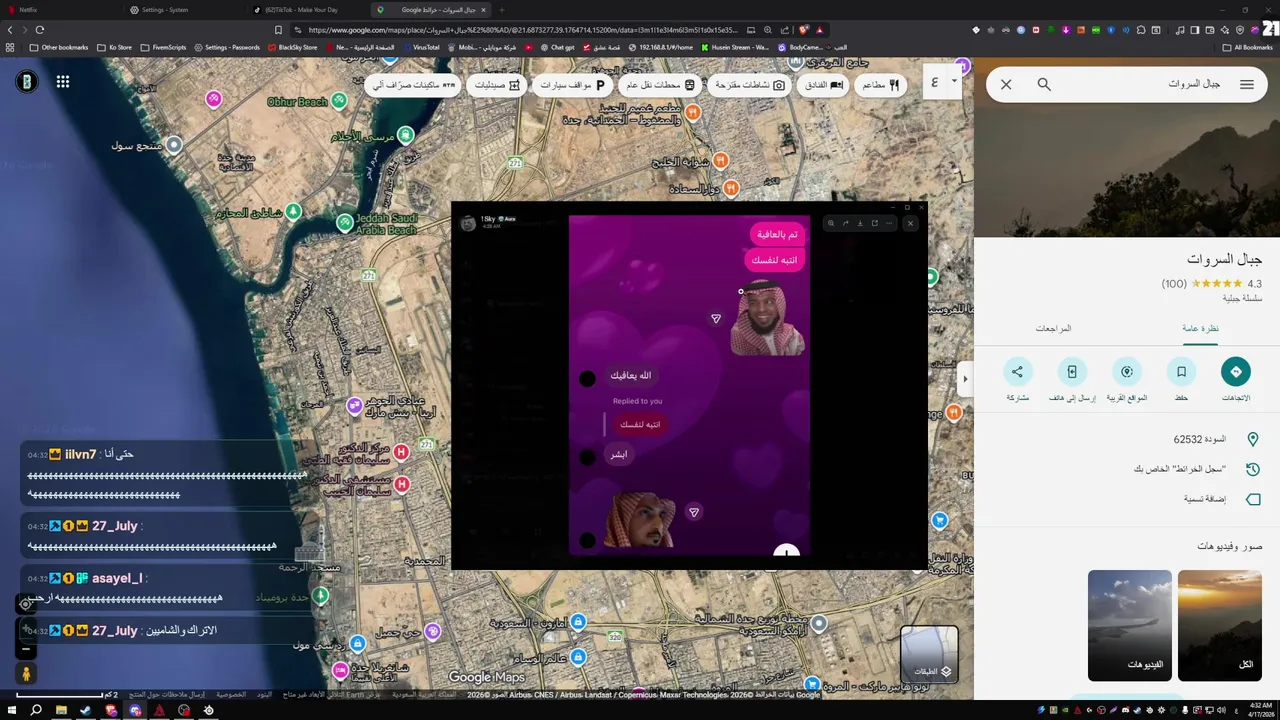Save the place with bookmark icon
This screenshot has width=1280, height=720.
pyautogui.click(x=1181, y=372)
